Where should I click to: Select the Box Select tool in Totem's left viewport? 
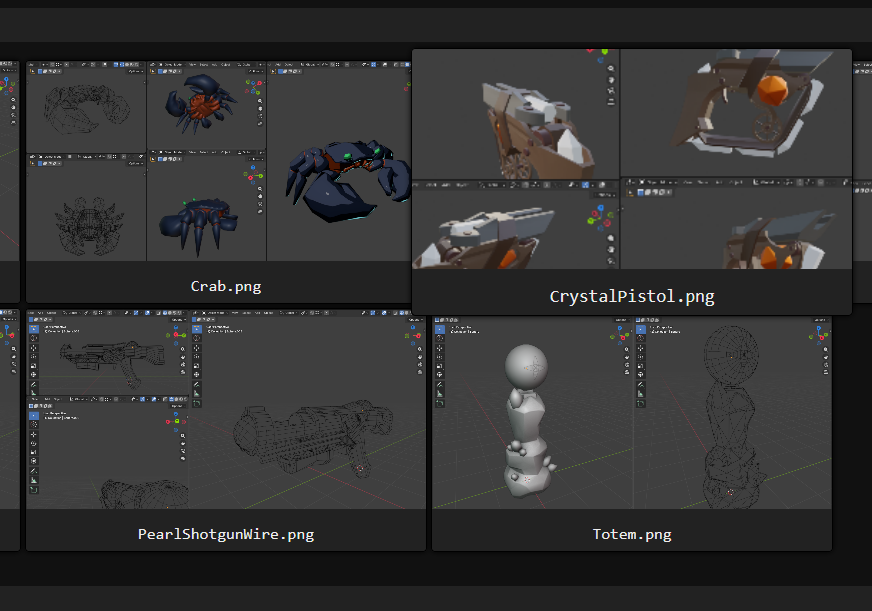[x=440, y=329]
